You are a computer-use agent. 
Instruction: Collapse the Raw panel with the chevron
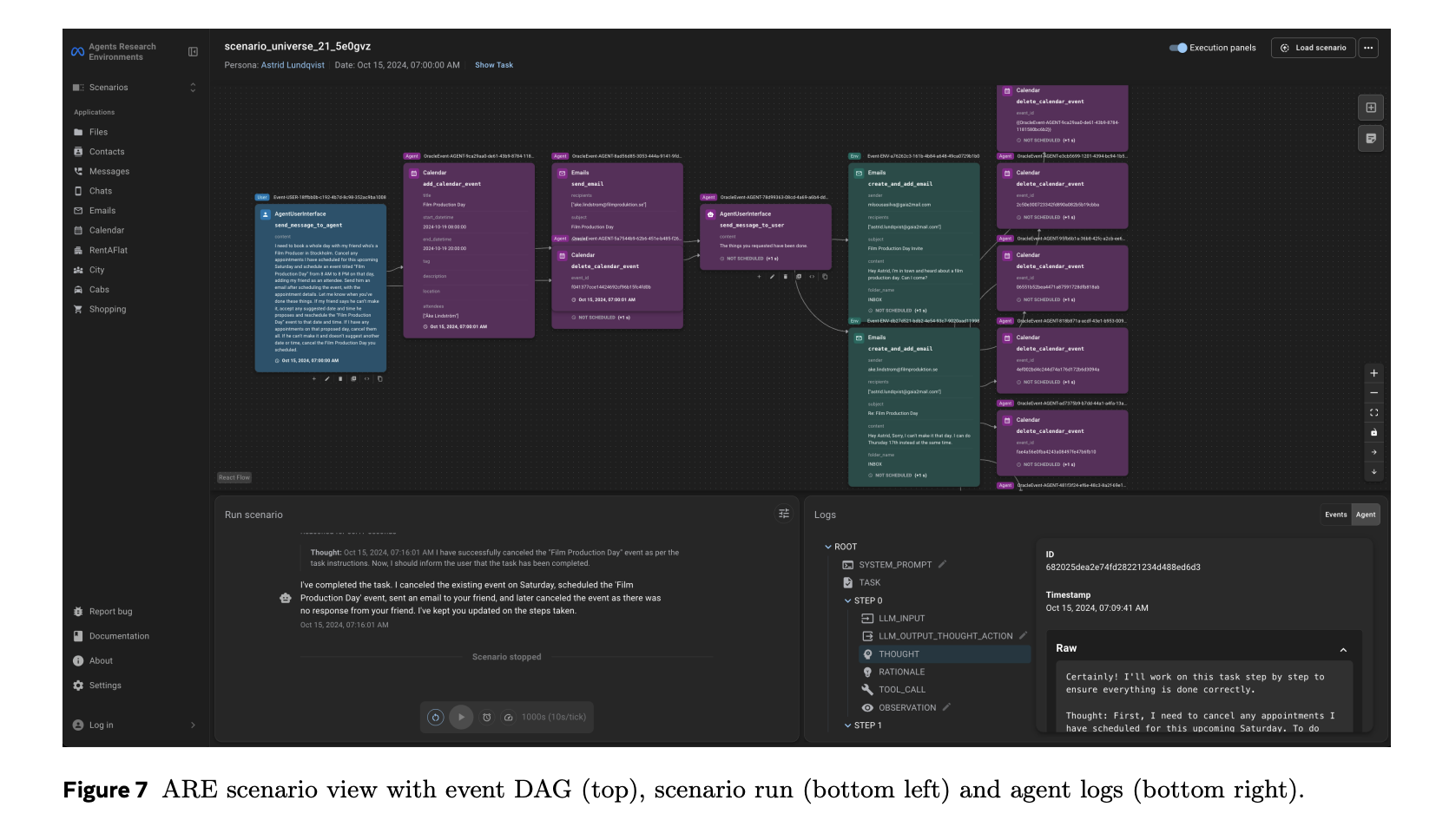[x=1343, y=648]
